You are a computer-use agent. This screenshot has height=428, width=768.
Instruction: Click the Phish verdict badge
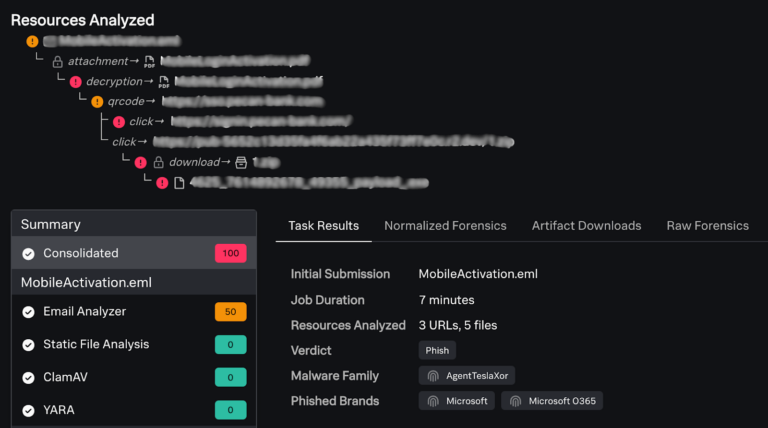[437, 351]
